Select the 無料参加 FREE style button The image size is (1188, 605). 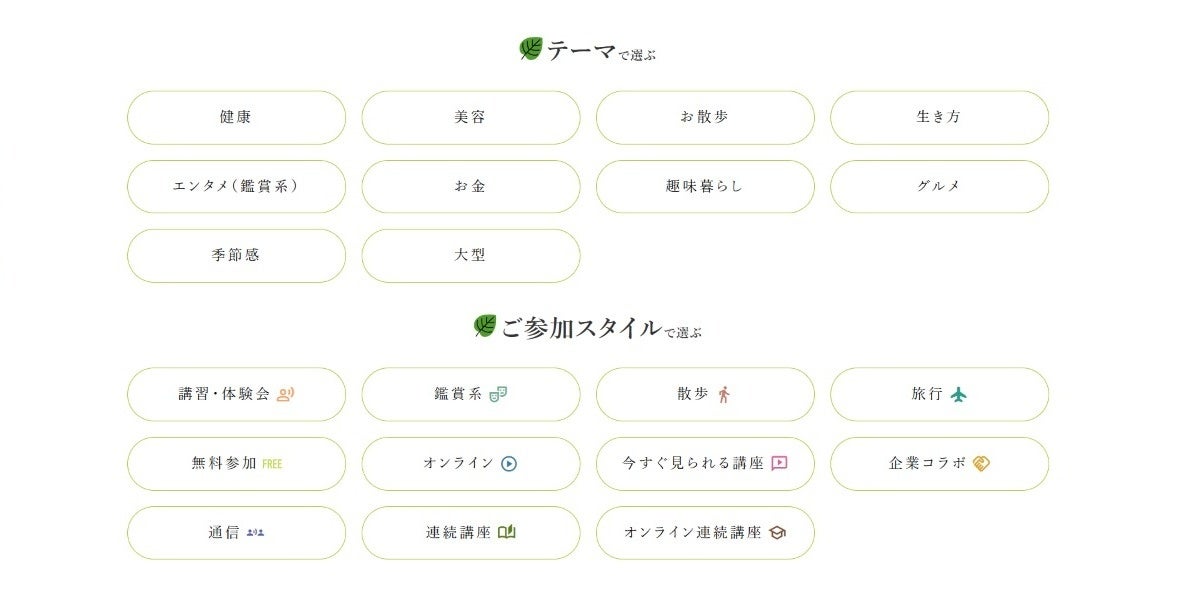[236, 463]
